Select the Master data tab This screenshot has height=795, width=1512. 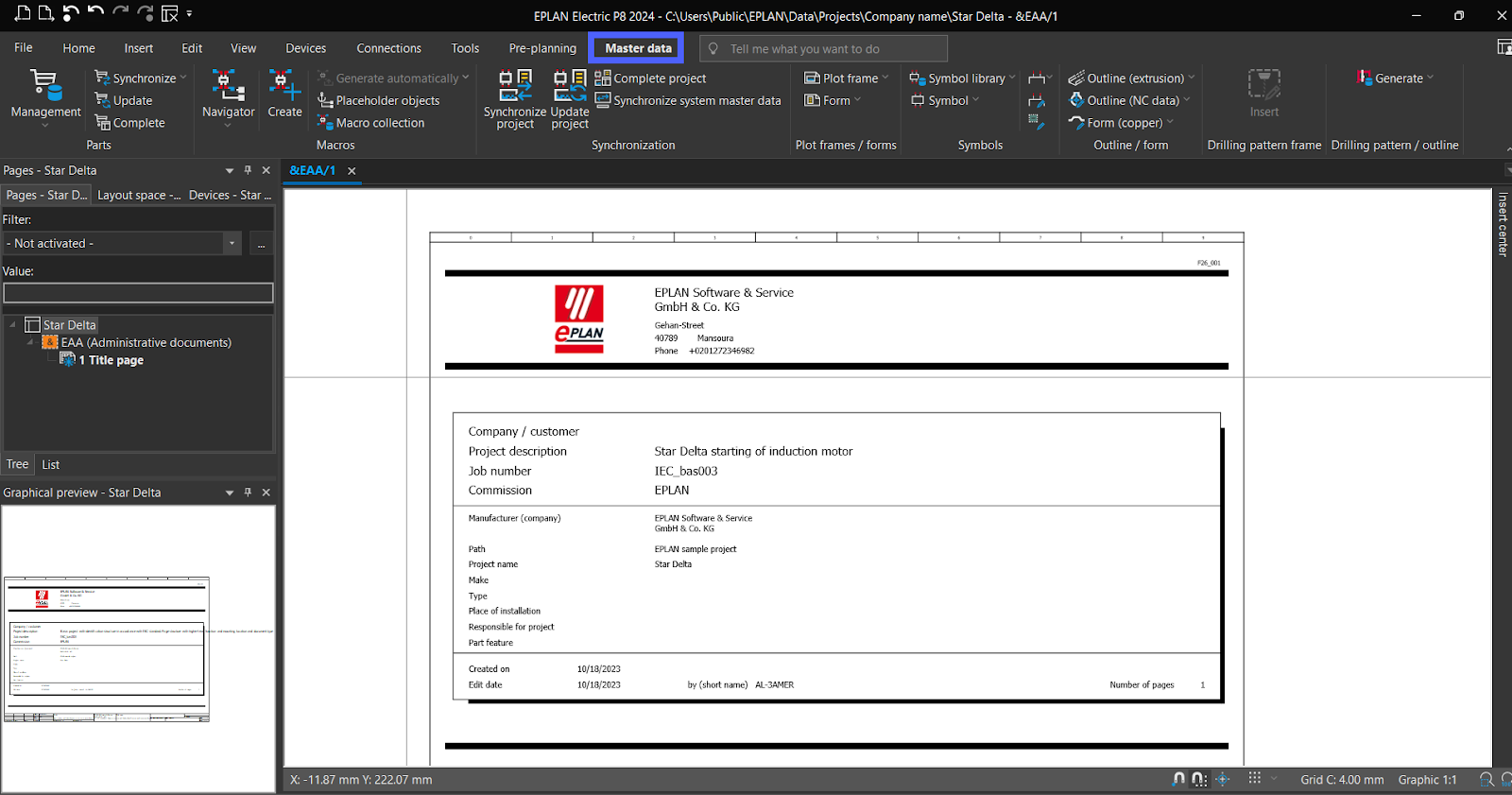(638, 48)
